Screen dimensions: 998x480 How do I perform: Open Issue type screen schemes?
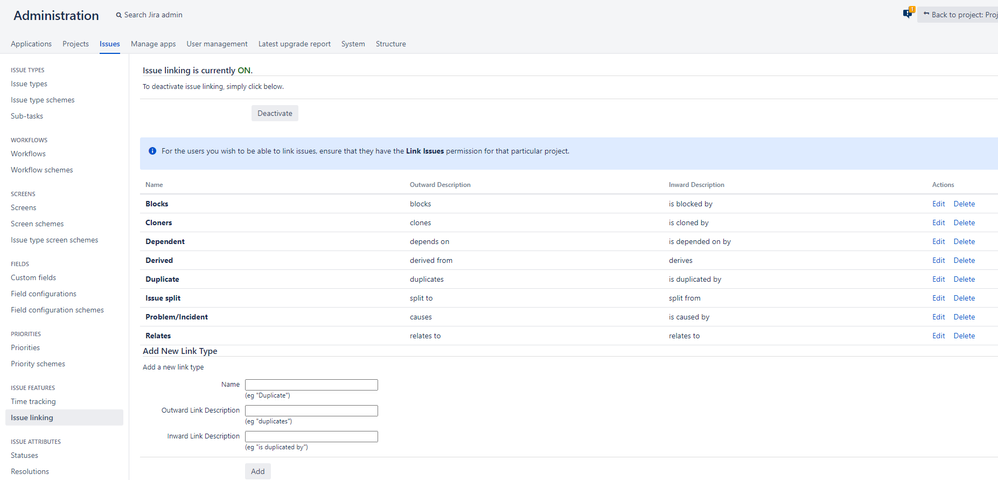click(55, 240)
